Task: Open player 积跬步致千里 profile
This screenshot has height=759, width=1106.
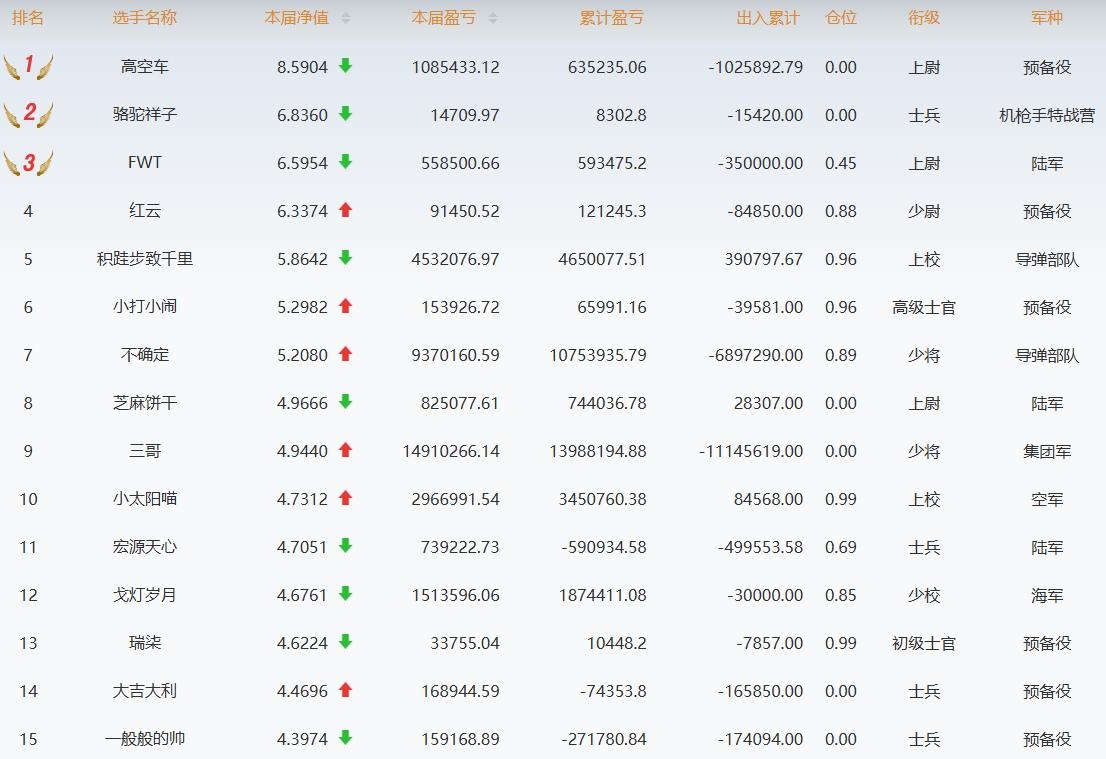Action: [x=145, y=259]
